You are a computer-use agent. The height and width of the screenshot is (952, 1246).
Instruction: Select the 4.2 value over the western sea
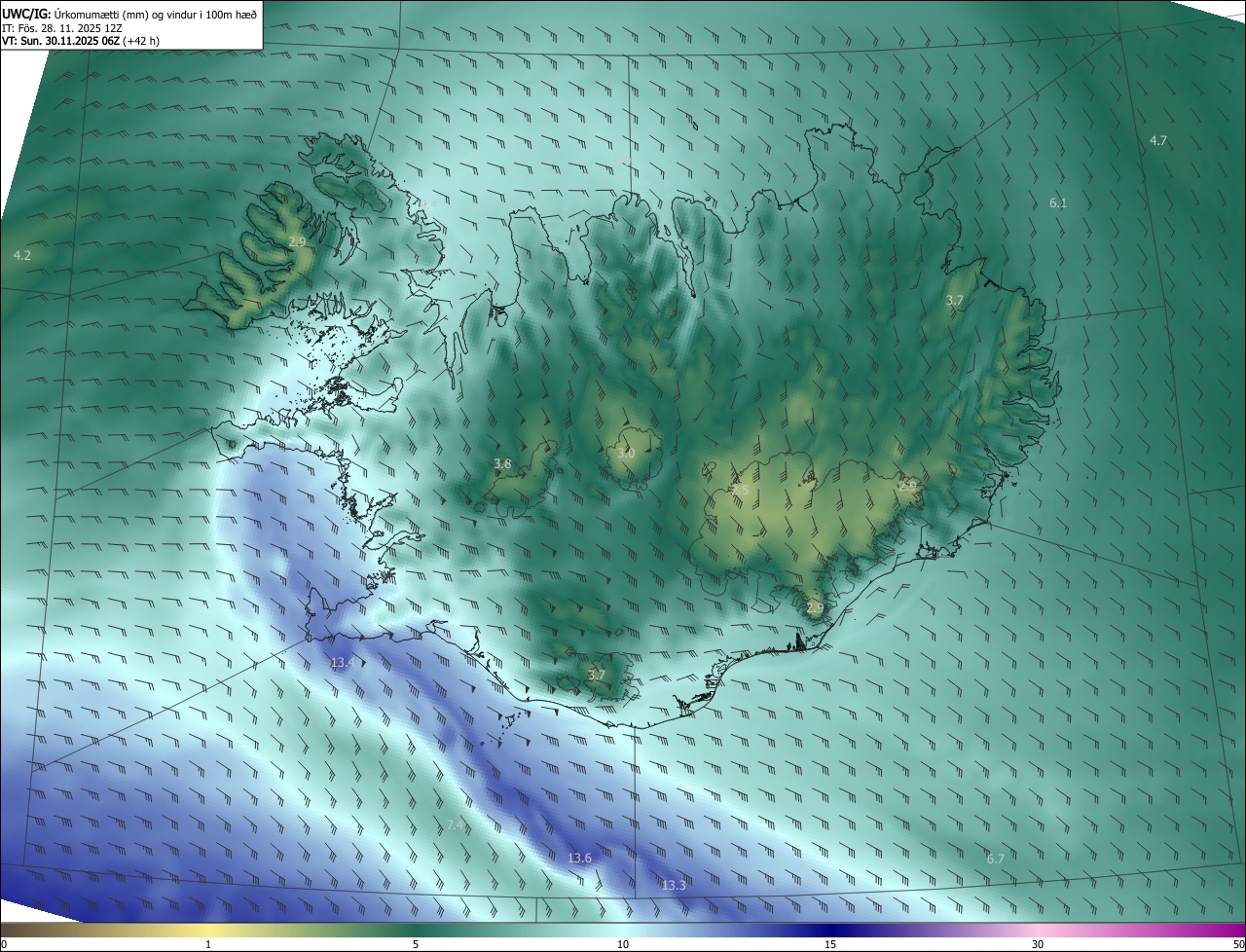(x=22, y=255)
